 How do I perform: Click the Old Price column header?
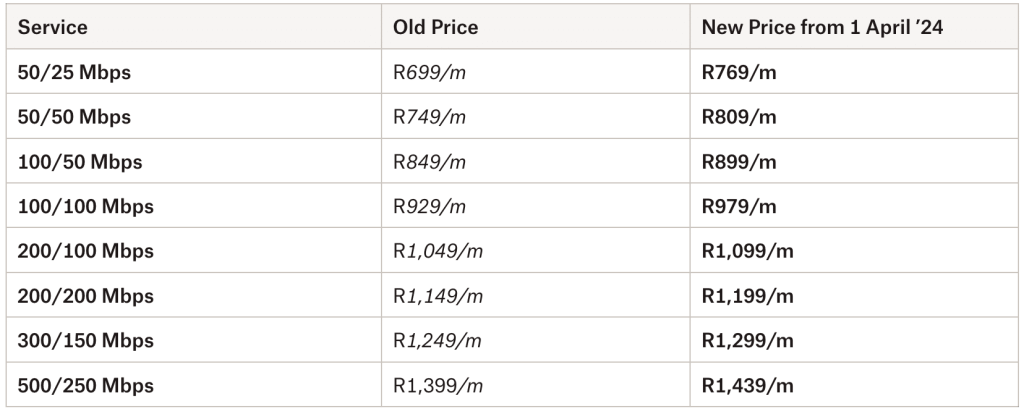click(435, 28)
